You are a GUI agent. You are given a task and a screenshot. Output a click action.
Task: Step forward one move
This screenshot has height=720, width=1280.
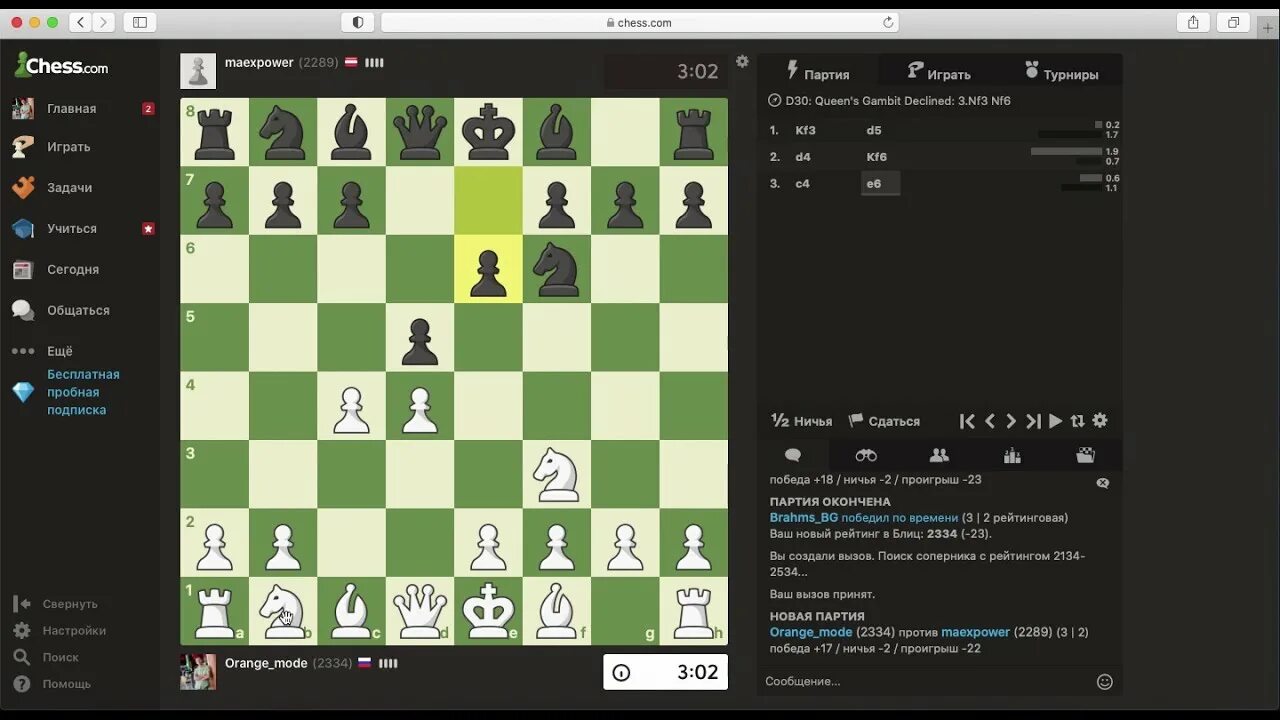(1011, 421)
